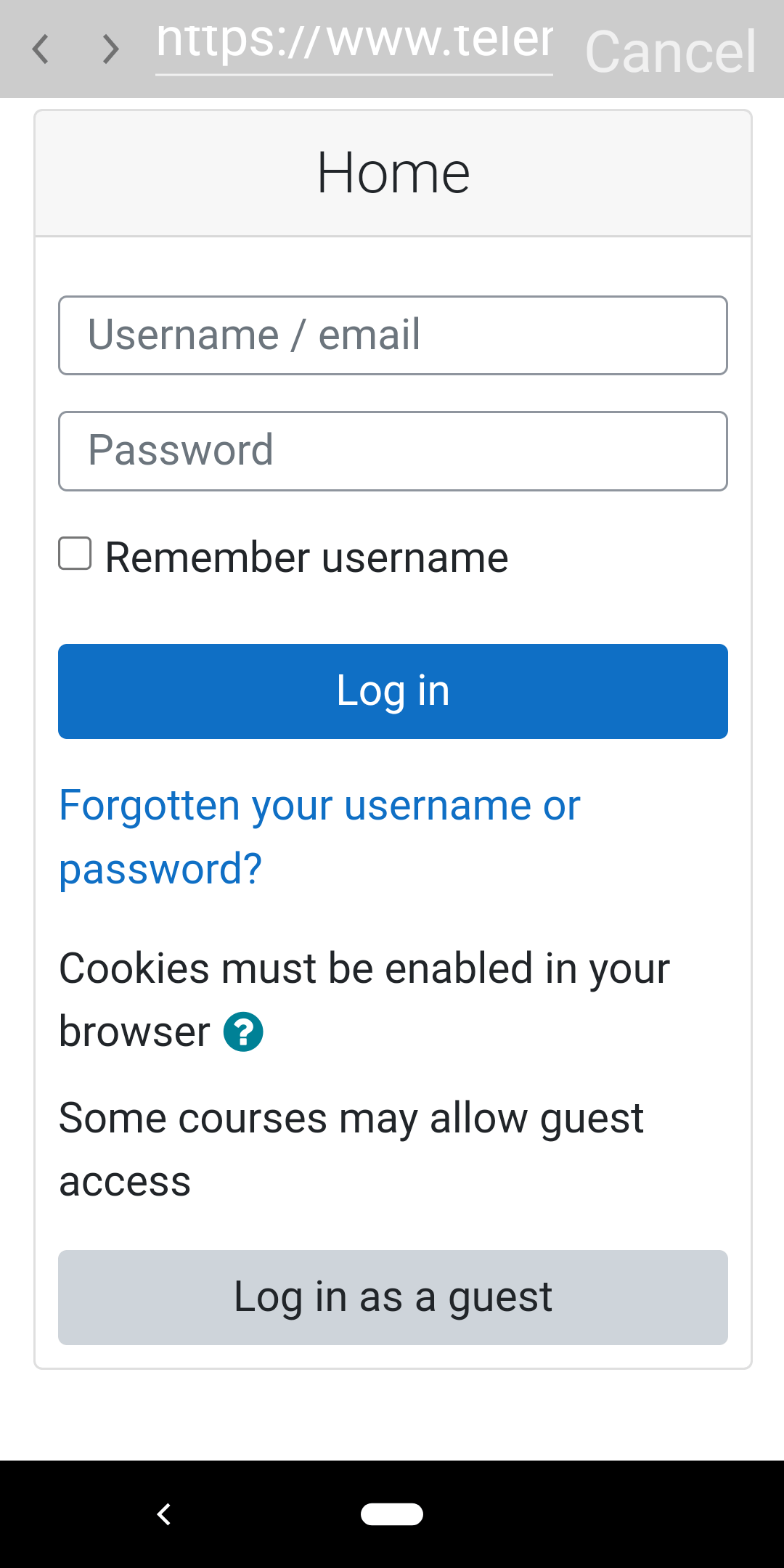
Task: Open Forgotten your username or password link
Action: [319, 837]
